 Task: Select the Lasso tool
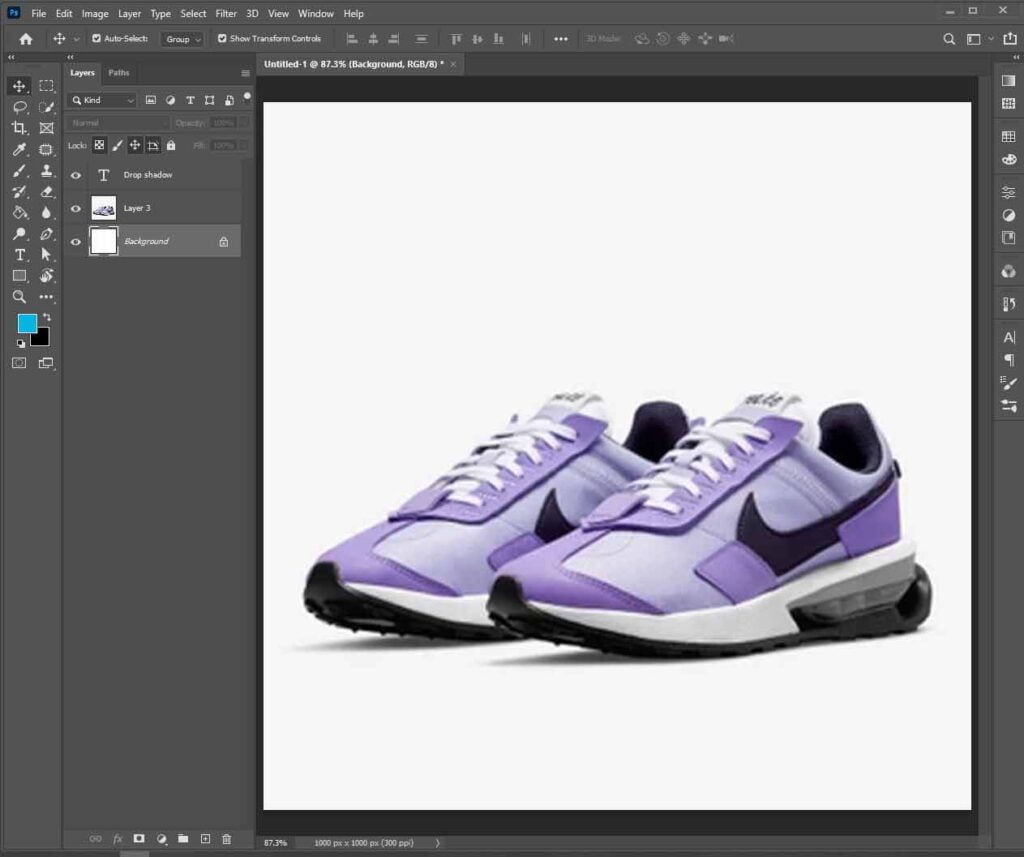click(19, 106)
